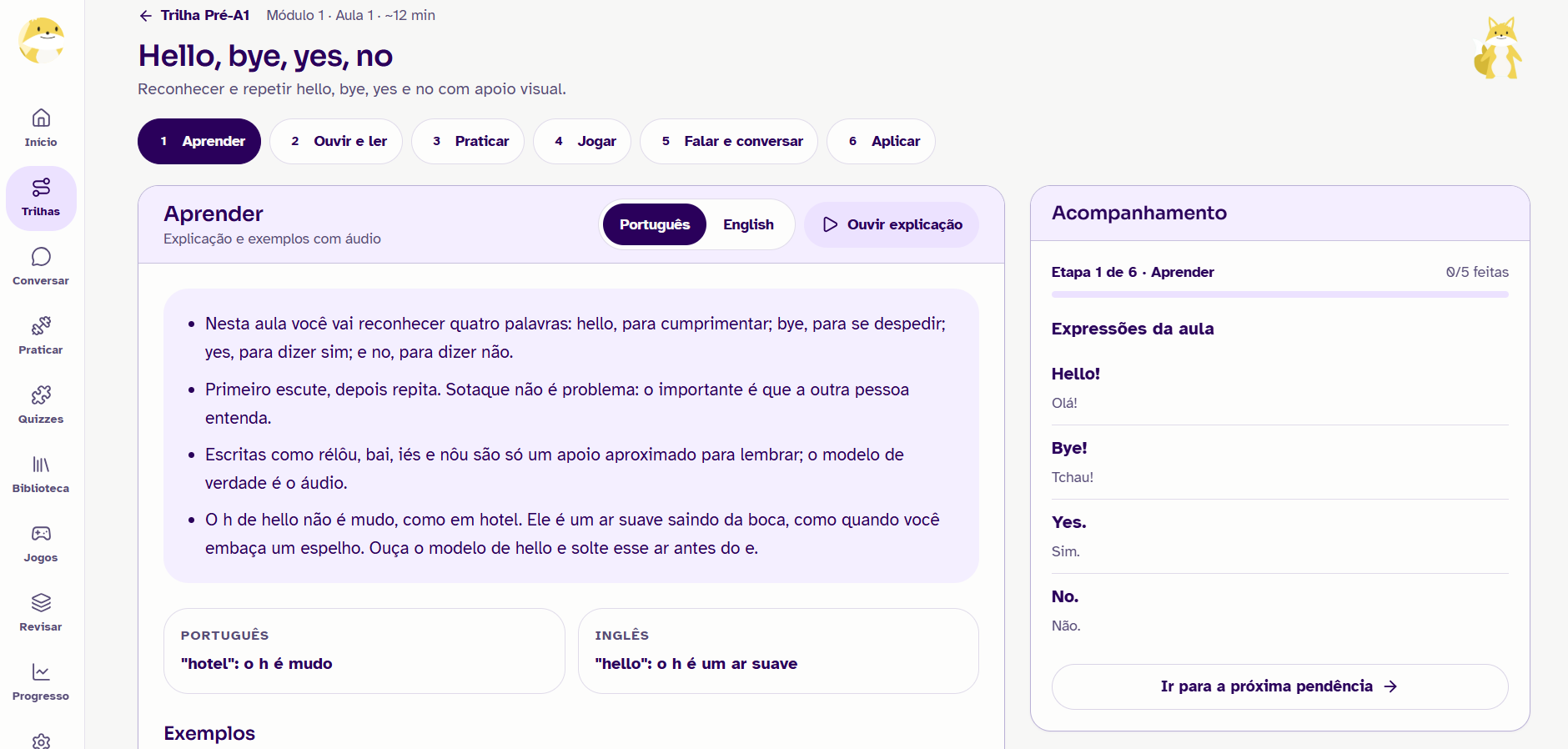Click the Bye! expression entry
This screenshot has width=1568, height=749.
tap(1279, 462)
